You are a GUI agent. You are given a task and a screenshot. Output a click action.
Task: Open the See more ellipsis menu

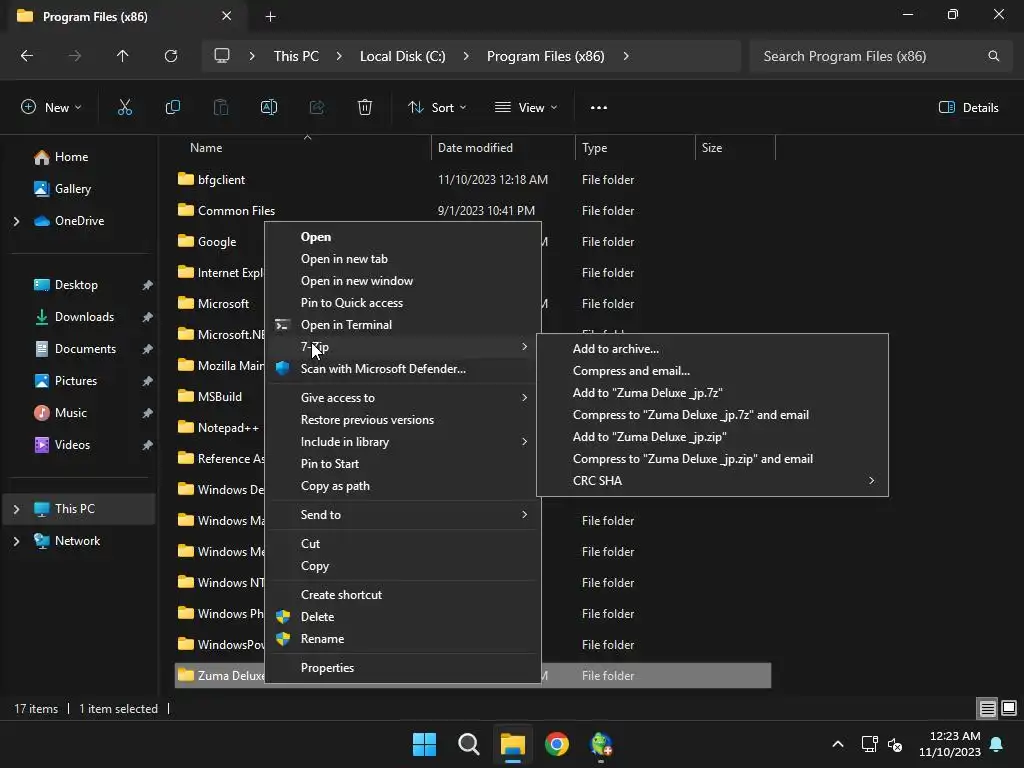click(599, 108)
